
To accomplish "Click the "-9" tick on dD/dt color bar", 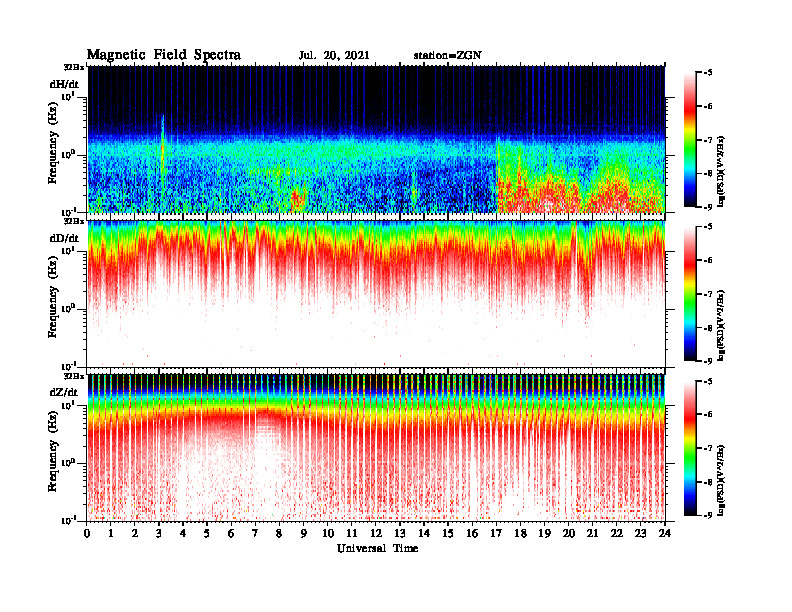I will 708,361.
